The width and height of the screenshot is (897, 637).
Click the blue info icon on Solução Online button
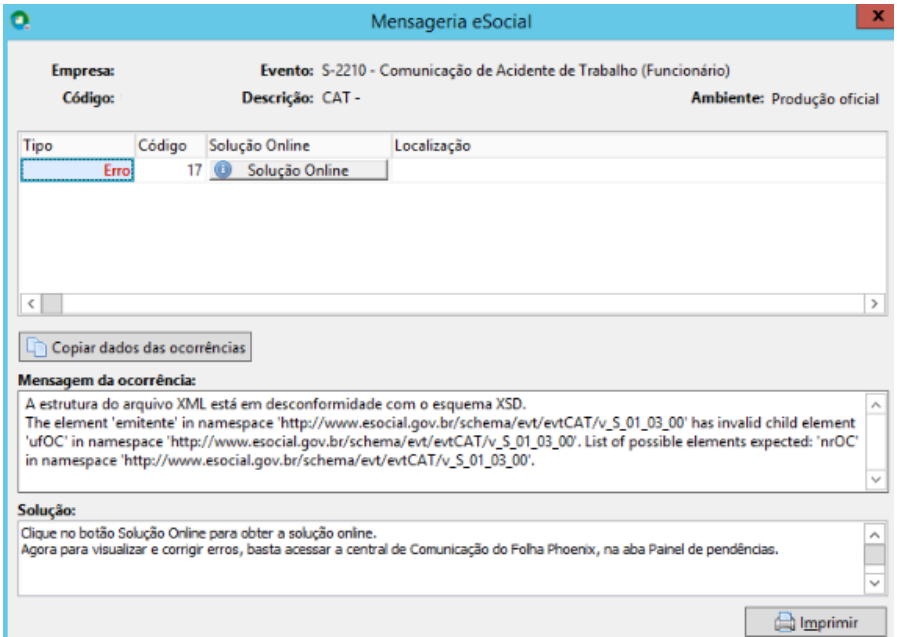coord(223,170)
